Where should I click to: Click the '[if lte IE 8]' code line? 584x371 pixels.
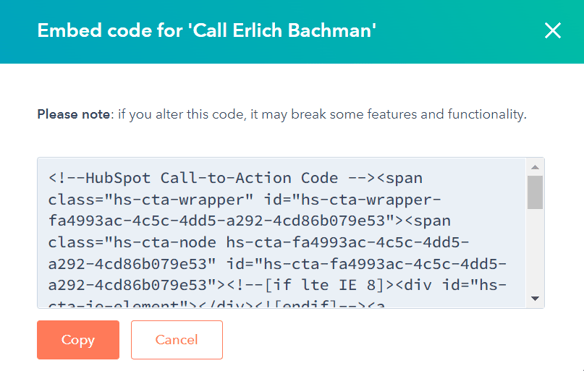click(277, 285)
